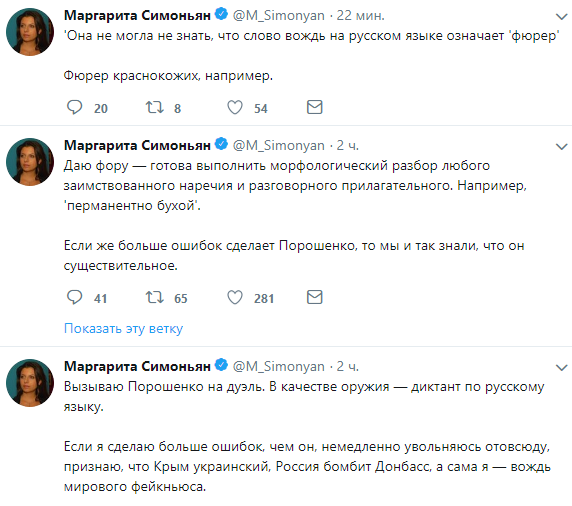Click the profile avatar of the first tweet
The height and width of the screenshot is (506, 572).
point(30,32)
